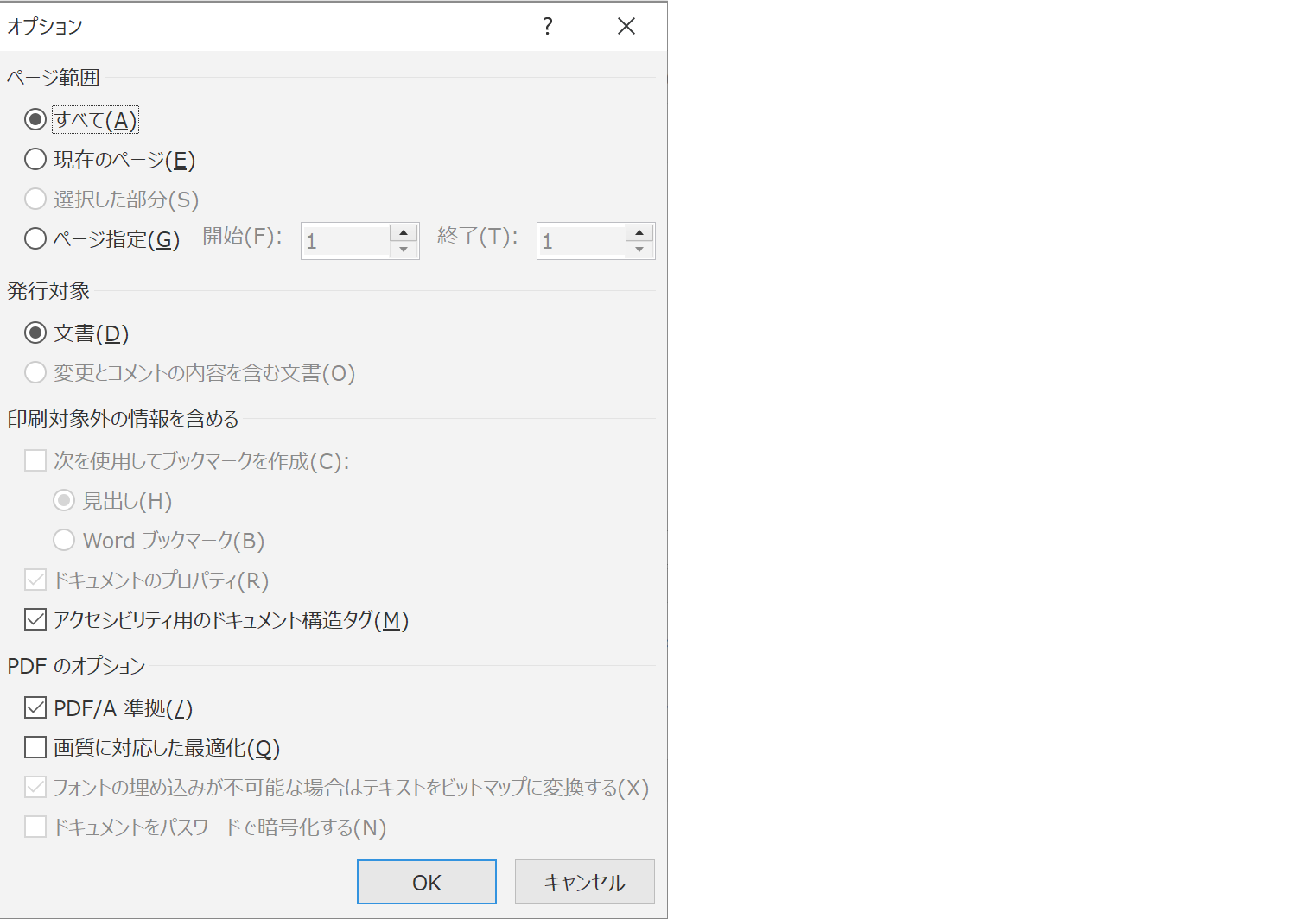
Task: Click the キャンセル button
Action: point(584,882)
